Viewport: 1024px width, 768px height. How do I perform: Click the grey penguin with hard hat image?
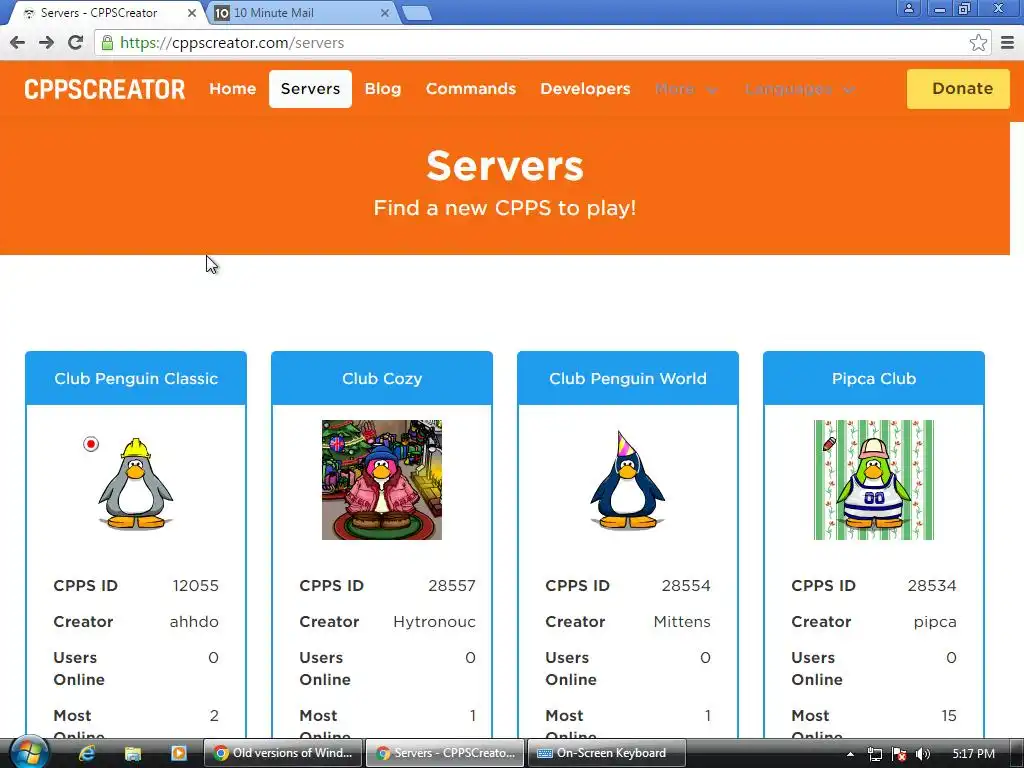136,483
